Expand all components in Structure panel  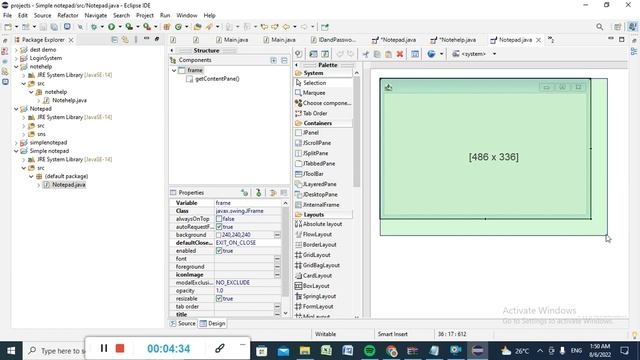click(273, 60)
